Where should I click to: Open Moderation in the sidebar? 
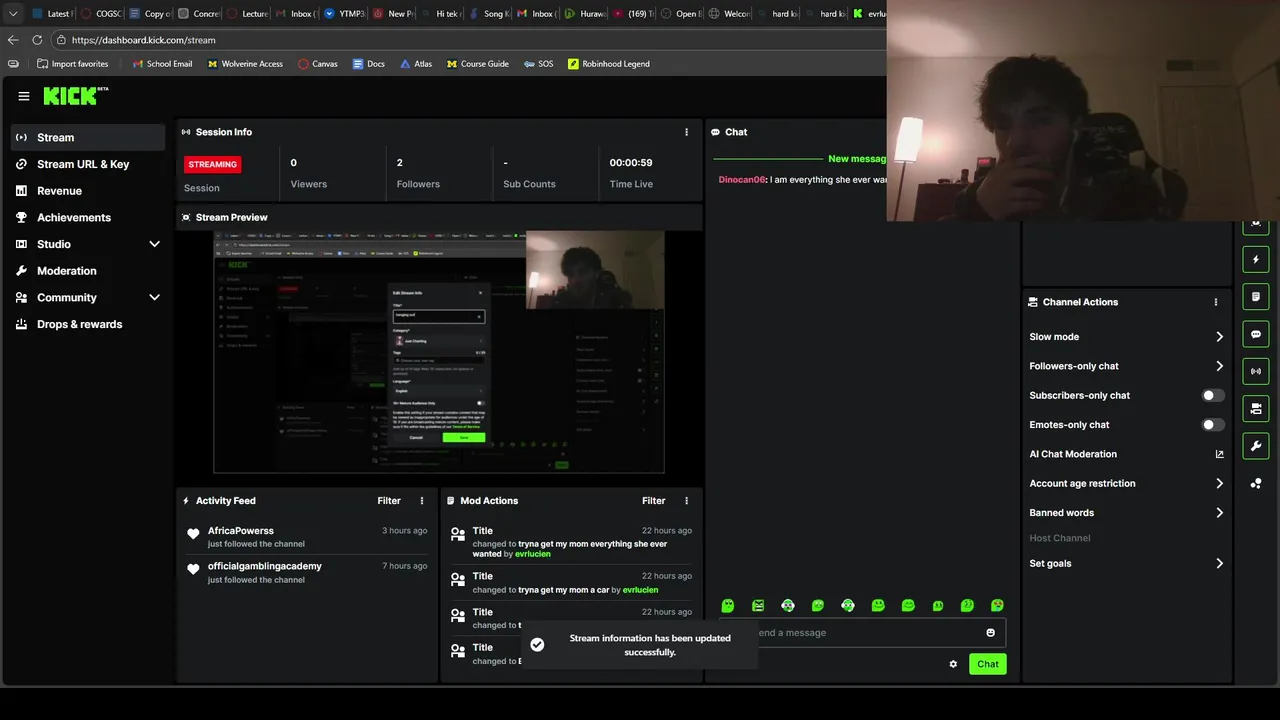(x=88, y=271)
